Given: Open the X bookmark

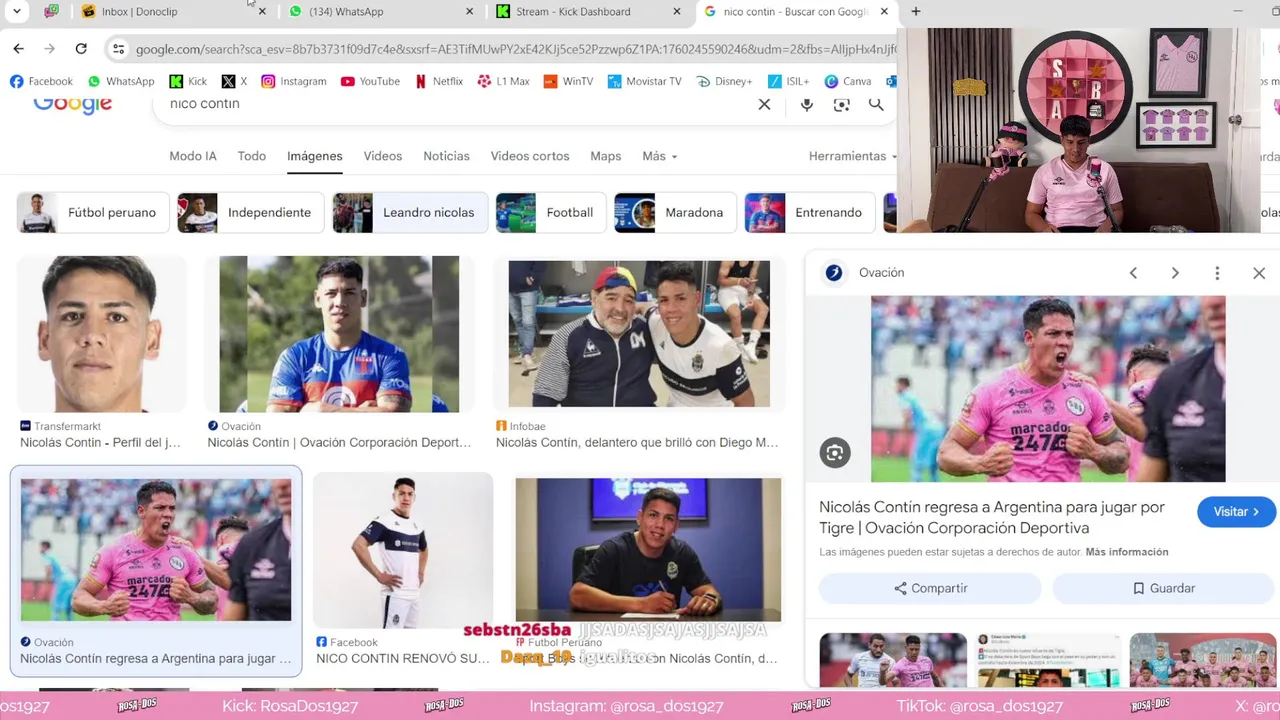Looking at the screenshot, I should pos(234,81).
